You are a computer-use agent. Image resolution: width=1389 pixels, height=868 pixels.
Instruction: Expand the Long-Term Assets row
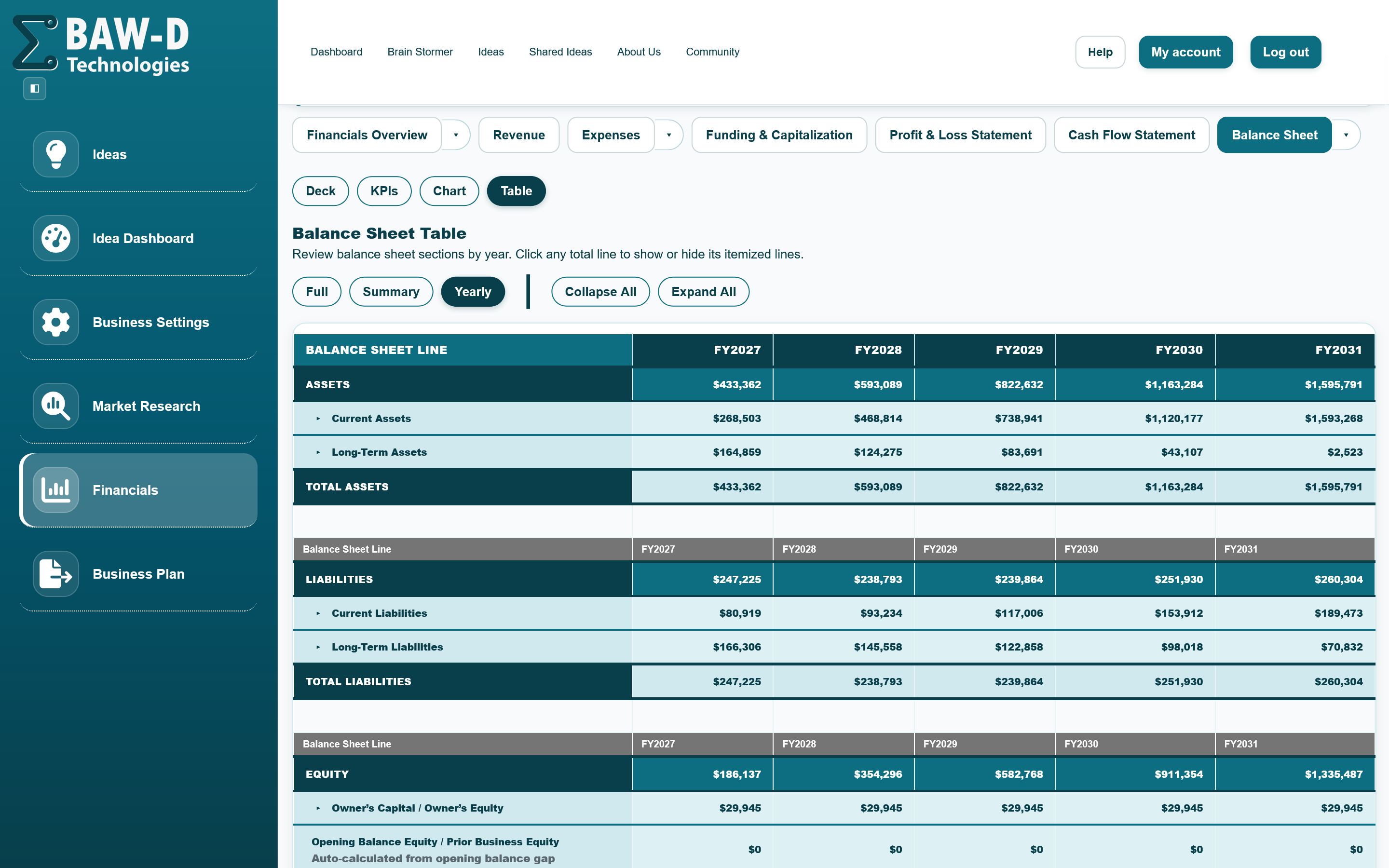tap(318, 452)
